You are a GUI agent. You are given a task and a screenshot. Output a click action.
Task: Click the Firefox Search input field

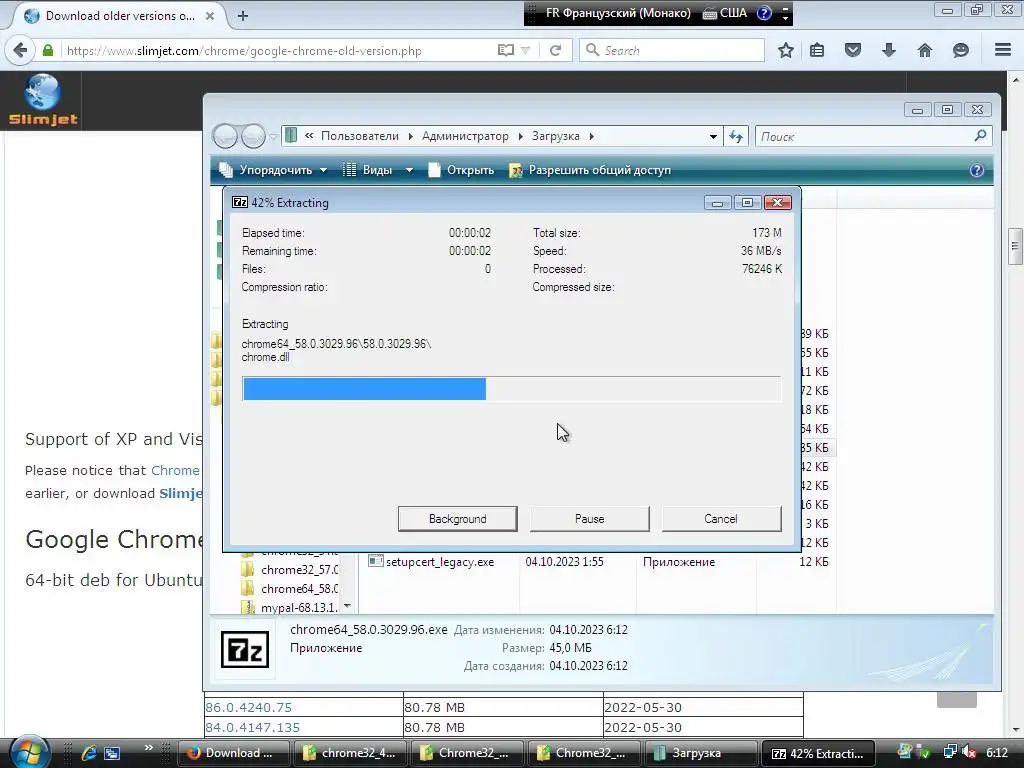[672, 50]
